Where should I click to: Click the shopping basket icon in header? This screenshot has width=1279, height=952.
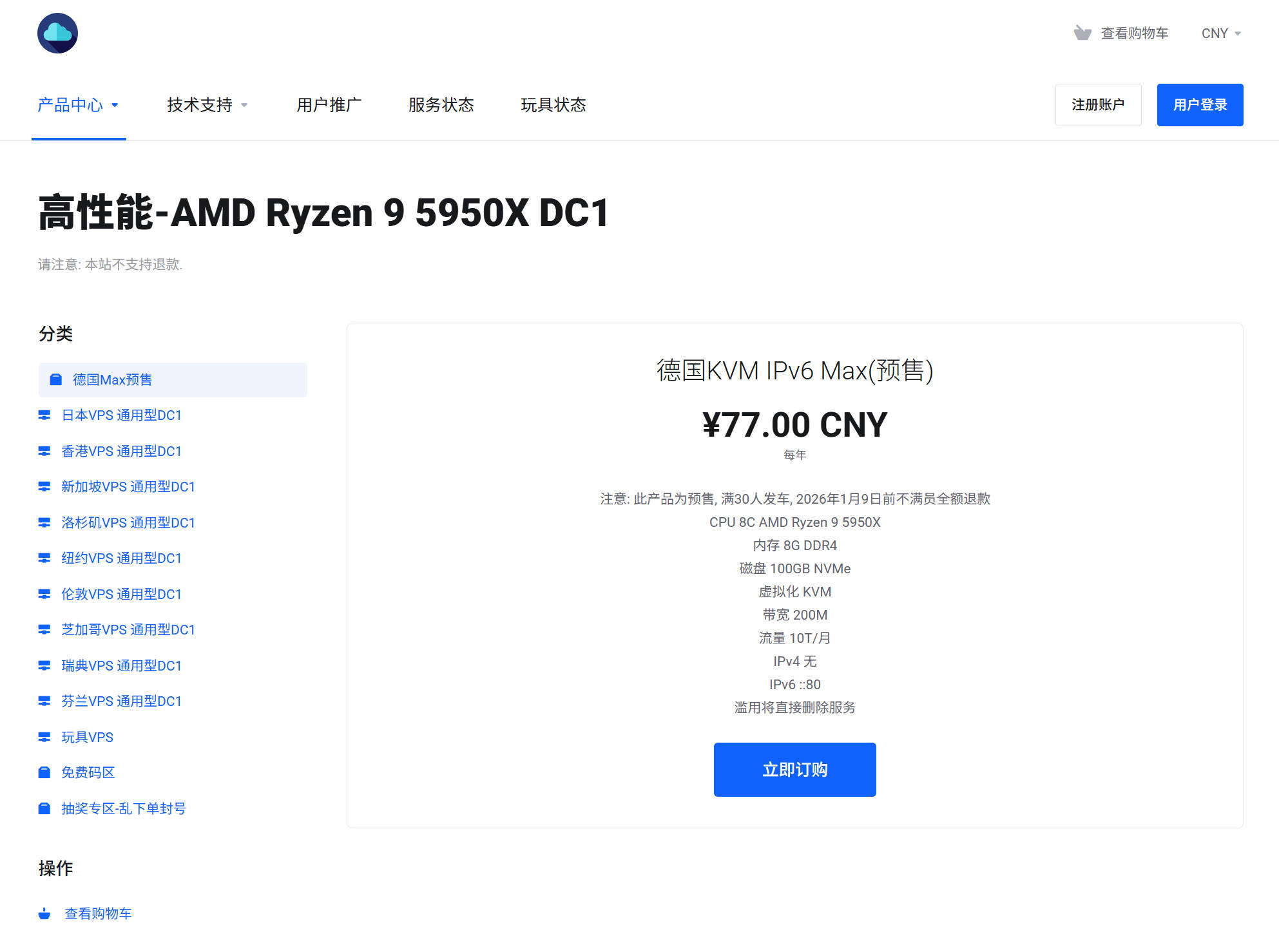(1082, 33)
